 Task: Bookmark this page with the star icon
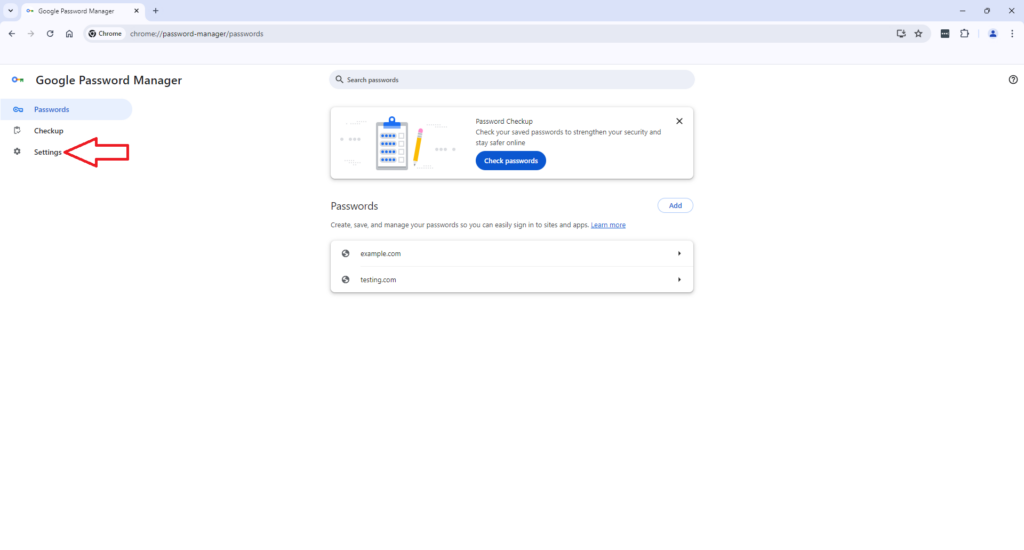tap(918, 33)
